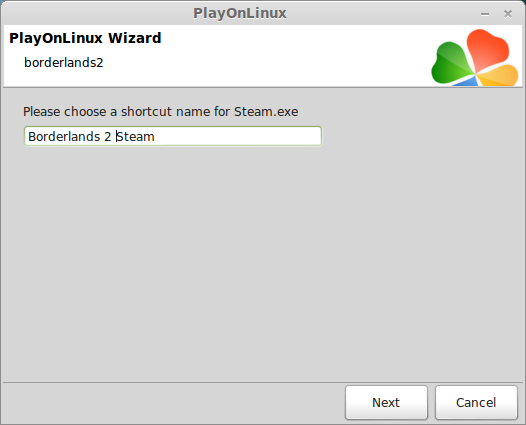Click the PlayOnLinux clover logo
This screenshot has height=425, width=526.
[475, 57]
